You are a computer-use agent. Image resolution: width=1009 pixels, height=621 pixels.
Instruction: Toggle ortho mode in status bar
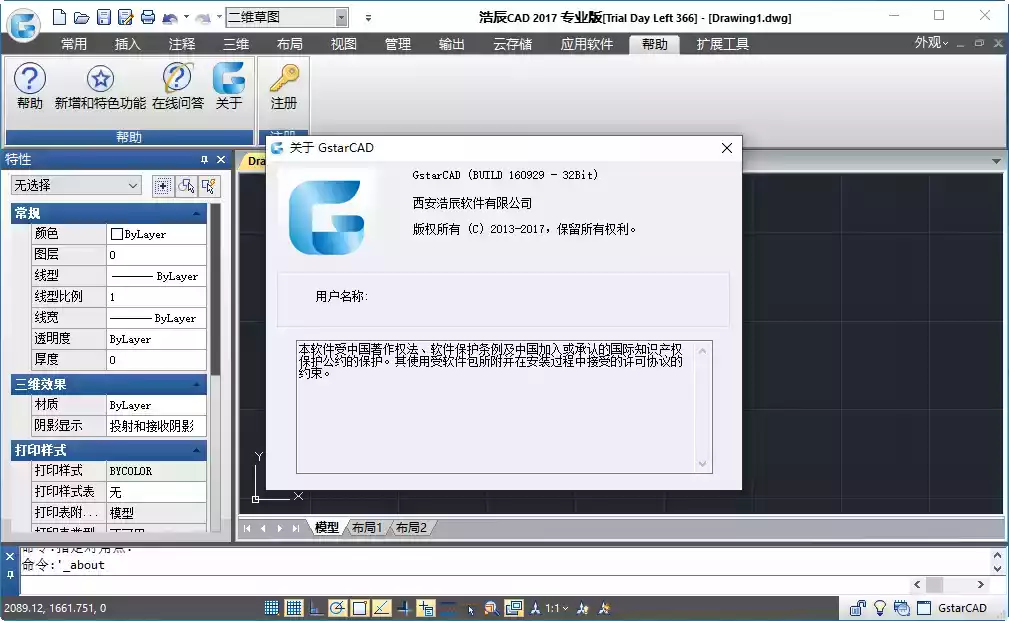[x=316, y=607]
